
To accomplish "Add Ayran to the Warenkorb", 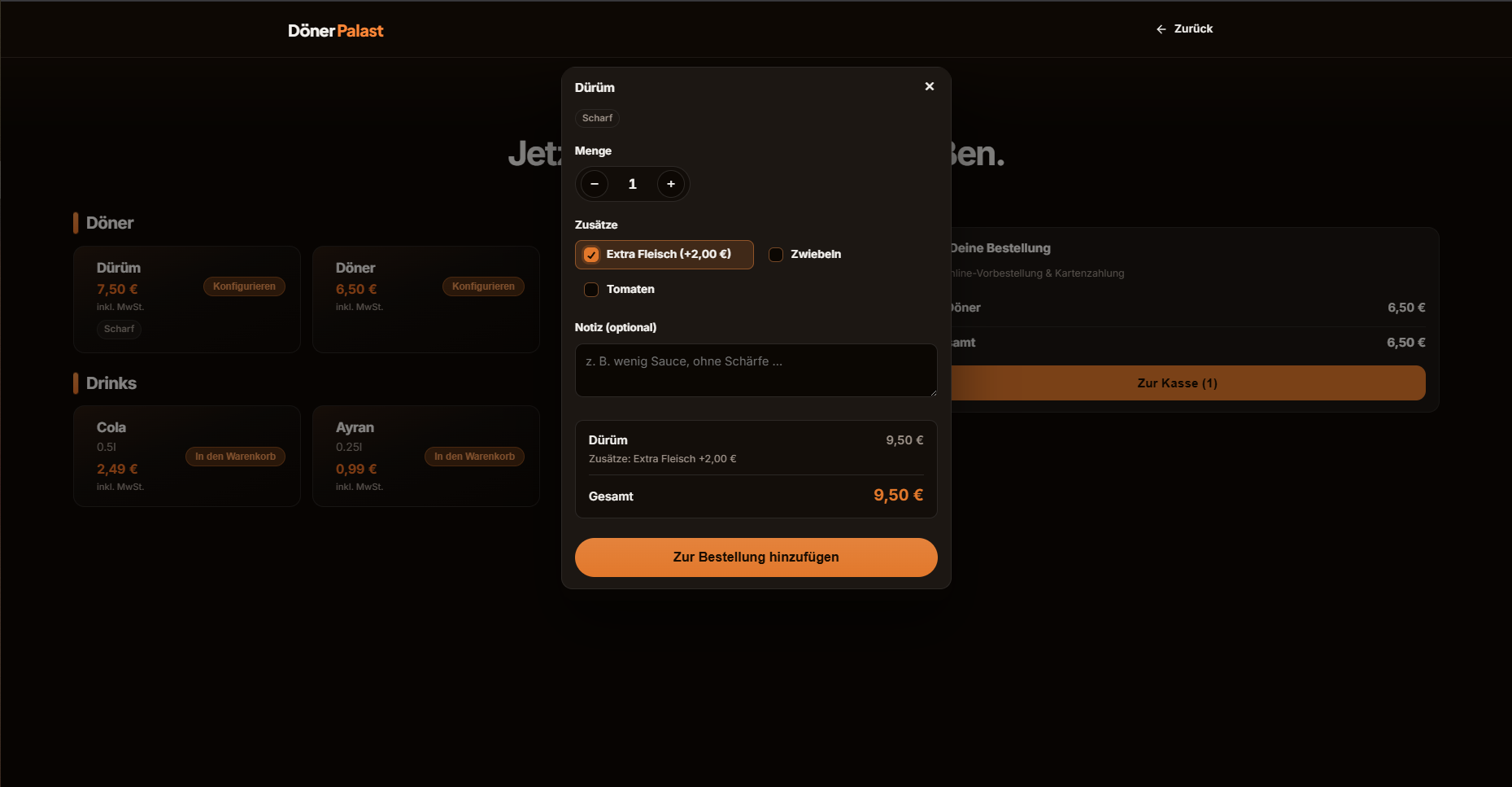I will 474,457.
